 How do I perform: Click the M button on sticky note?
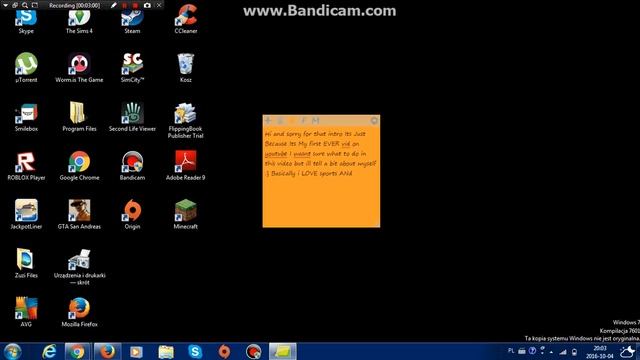tap(316, 120)
